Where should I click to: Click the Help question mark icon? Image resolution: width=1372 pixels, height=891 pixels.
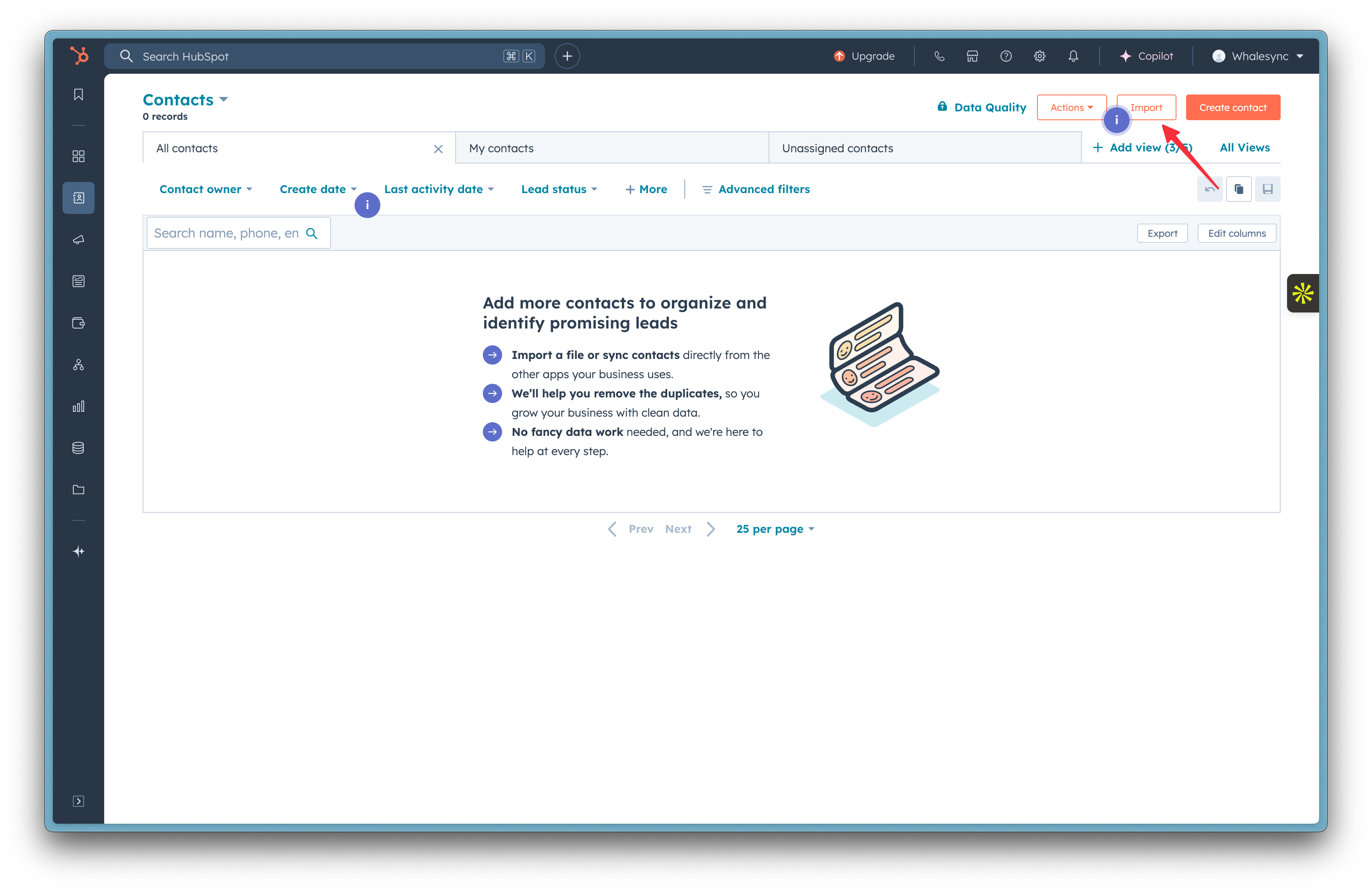click(1006, 56)
